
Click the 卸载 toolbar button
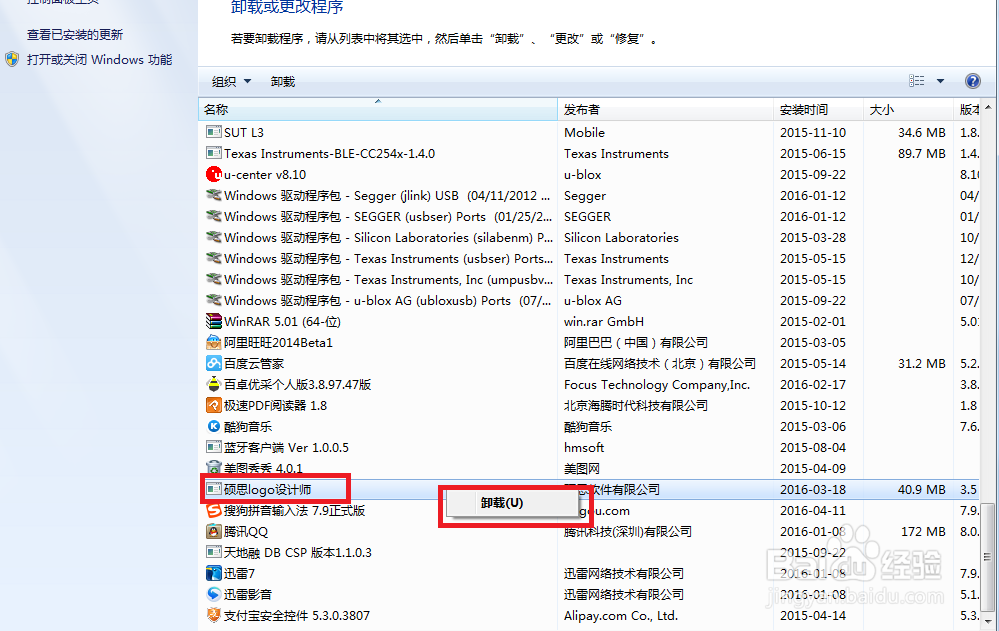pos(282,82)
